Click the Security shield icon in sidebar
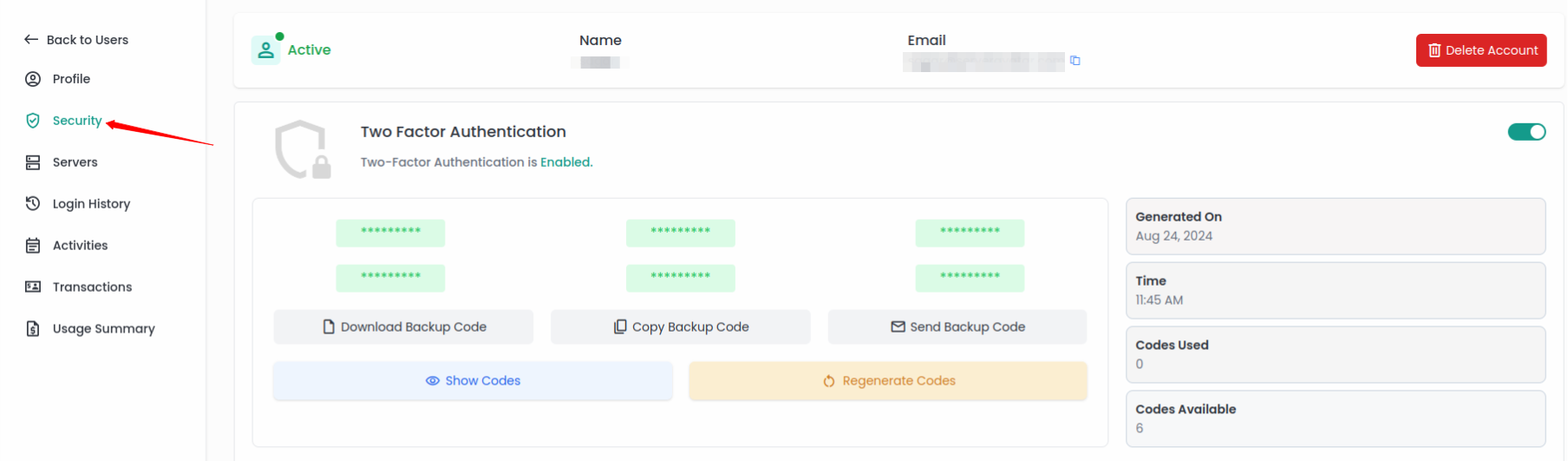Viewport: 1568px width, 461px height. pos(33,121)
